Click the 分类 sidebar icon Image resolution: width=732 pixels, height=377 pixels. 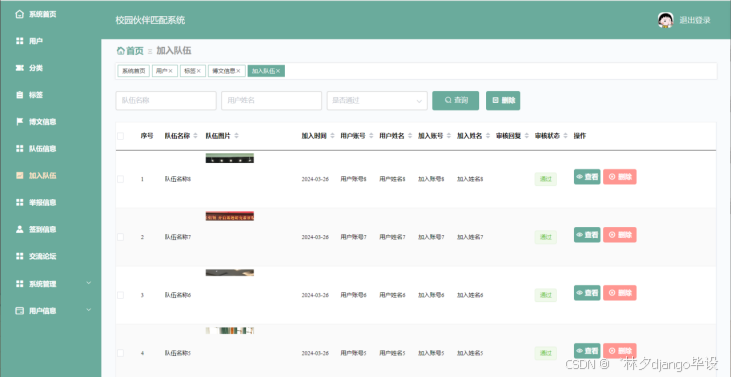pyautogui.click(x=19, y=68)
